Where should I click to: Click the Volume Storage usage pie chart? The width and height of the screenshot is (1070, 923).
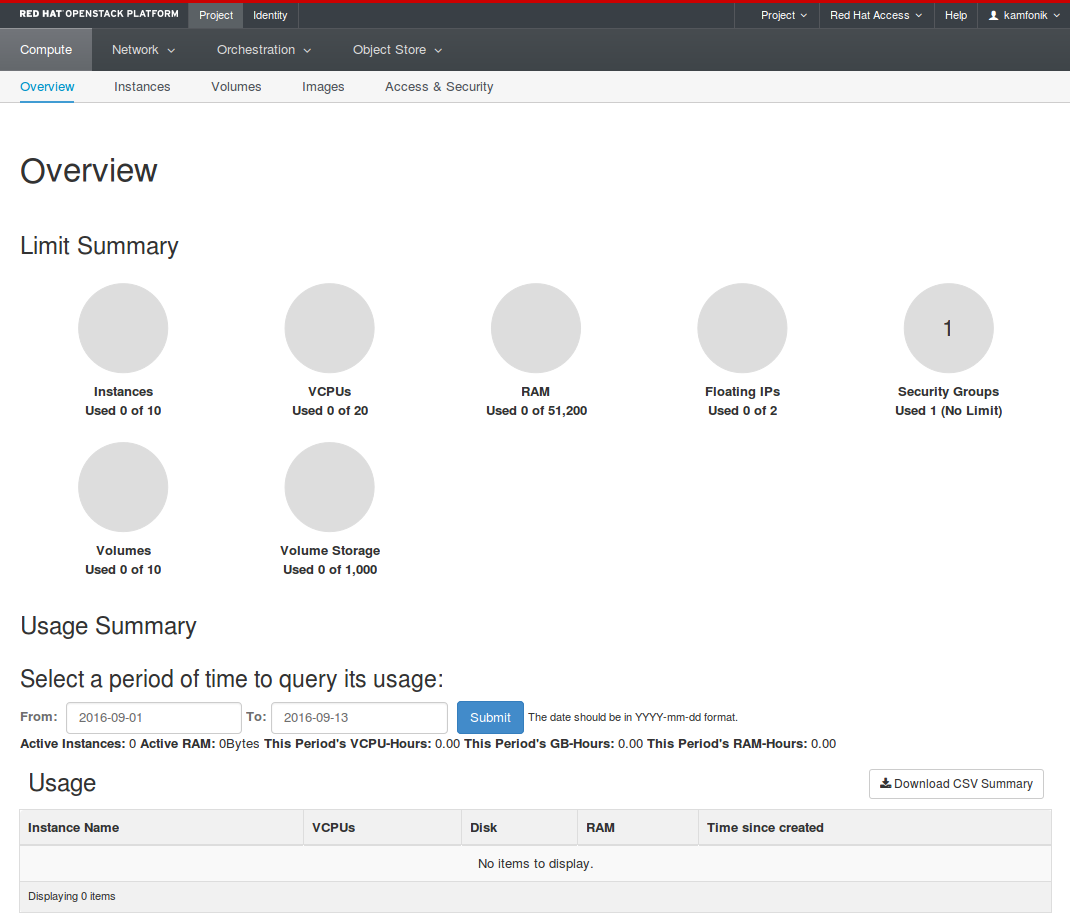330,487
